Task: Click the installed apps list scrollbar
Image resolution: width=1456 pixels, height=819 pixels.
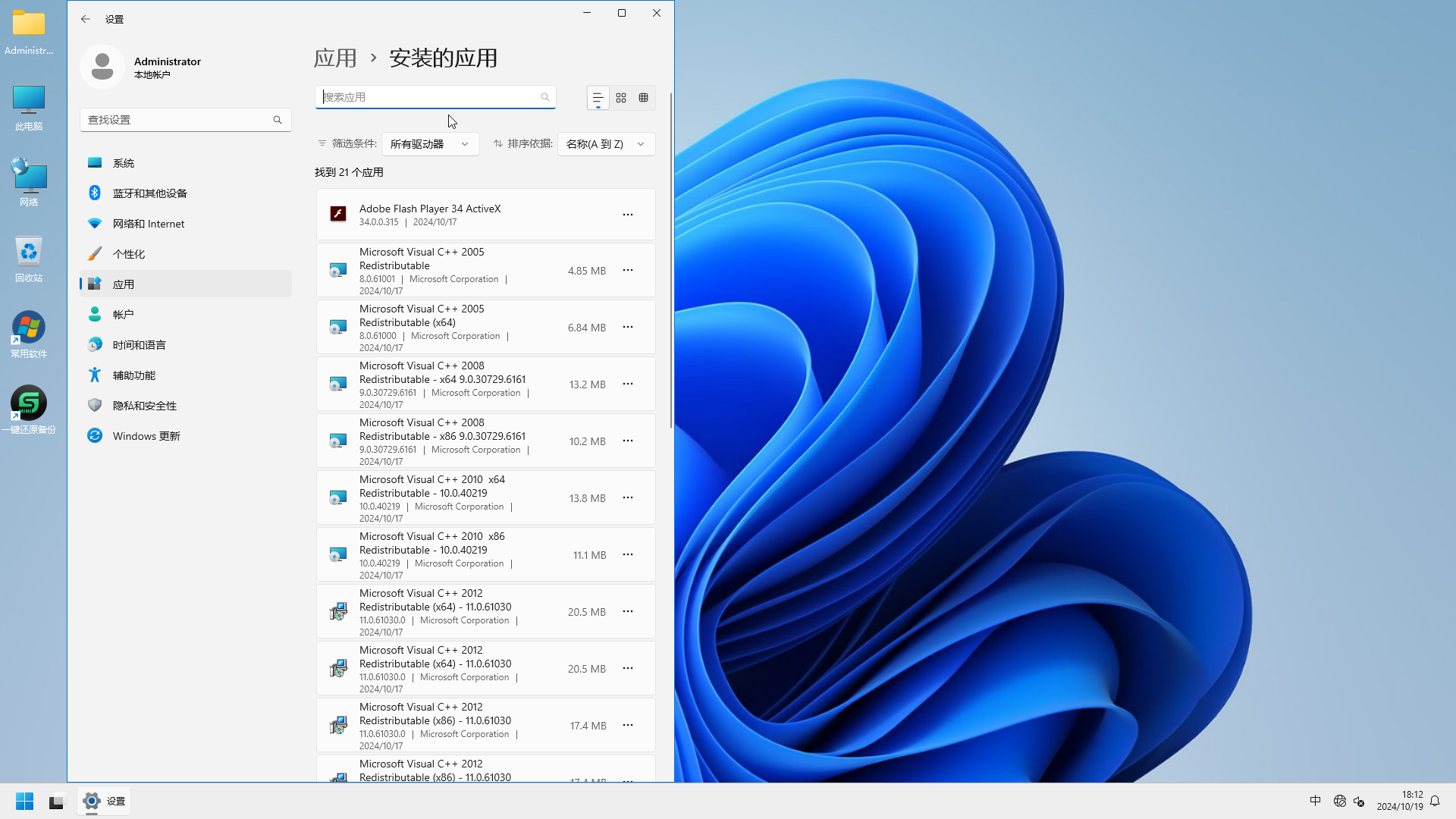Action: pos(671,262)
